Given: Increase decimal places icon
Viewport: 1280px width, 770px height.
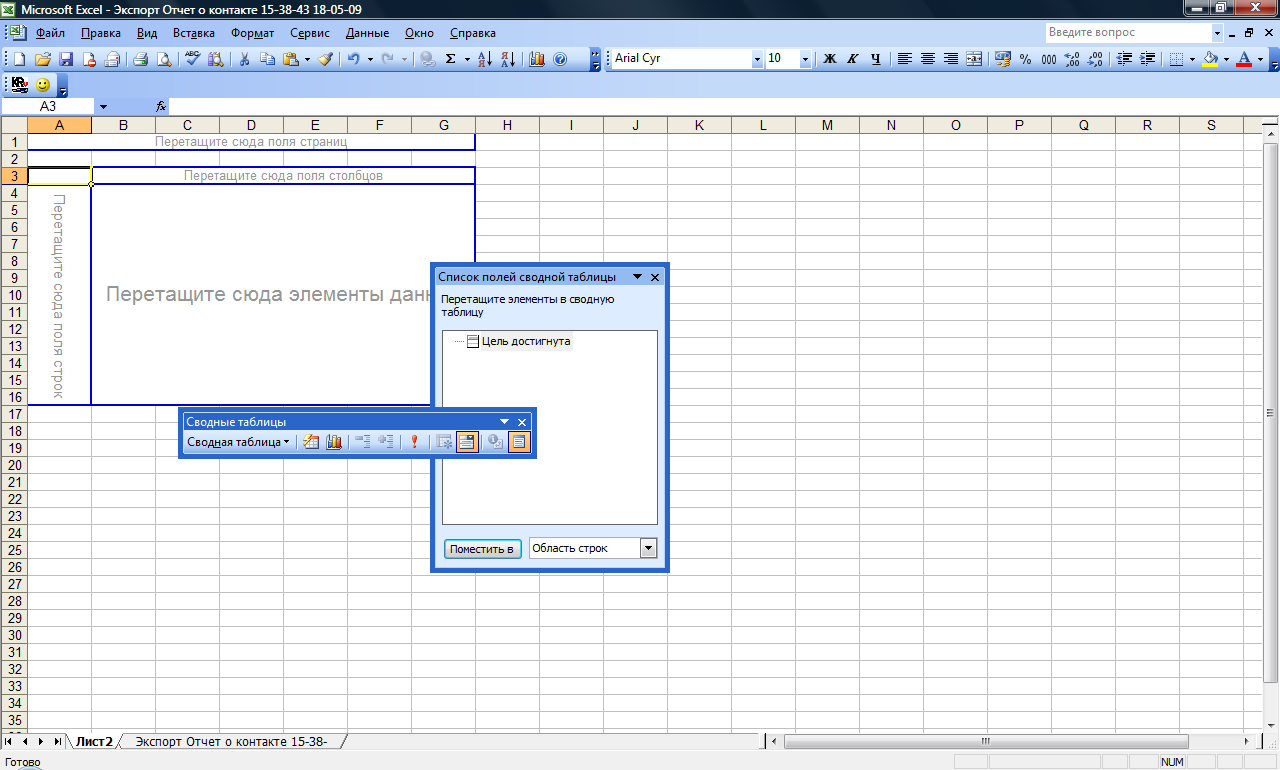Looking at the screenshot, I should [1072, 59].
